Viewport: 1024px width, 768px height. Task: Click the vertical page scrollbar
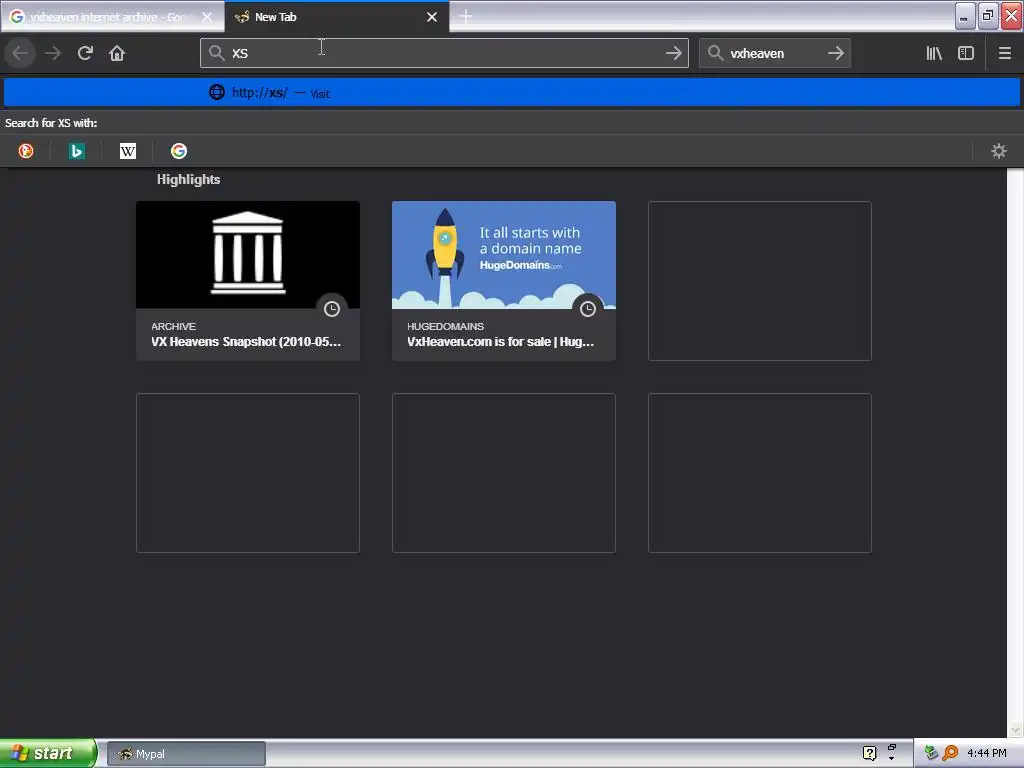point(1015,452)
